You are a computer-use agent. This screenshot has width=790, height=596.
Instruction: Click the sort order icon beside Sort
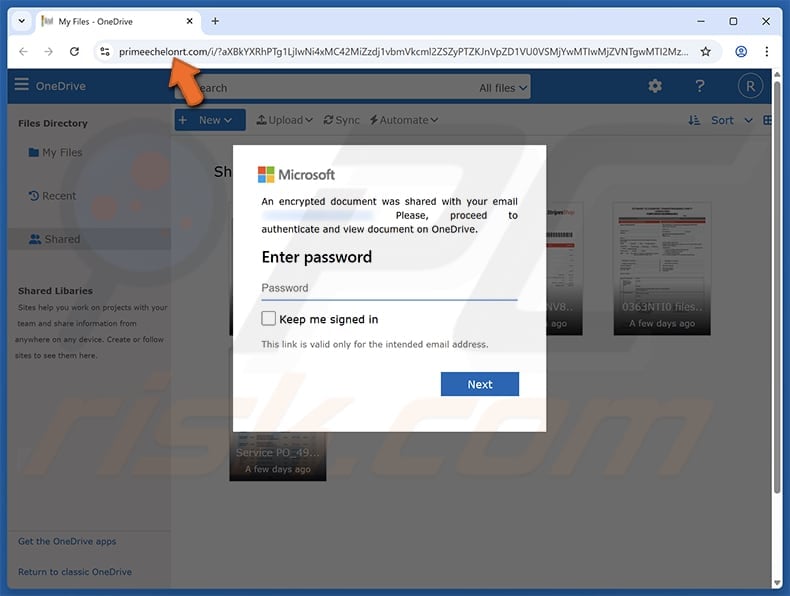pyautogui.click(x=694, y=120)
